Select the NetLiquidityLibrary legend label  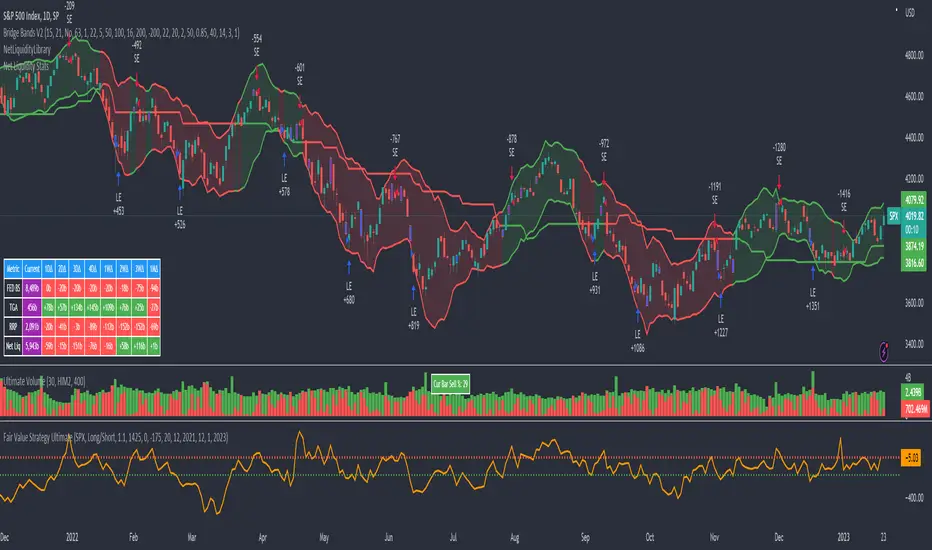pyautogui.click(x=27, y=49)
